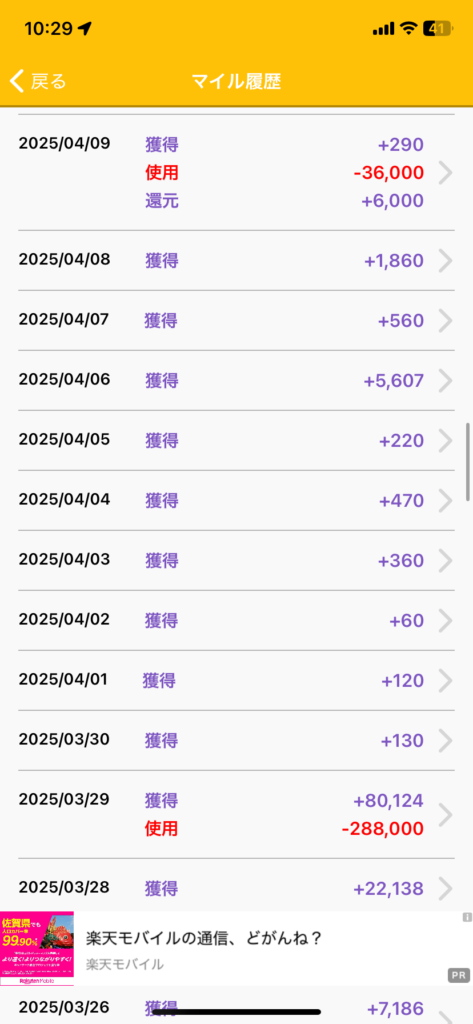Tap the 2025/04/07 chevron icon
Screen dimensions: 473x1024
[446, 321]
